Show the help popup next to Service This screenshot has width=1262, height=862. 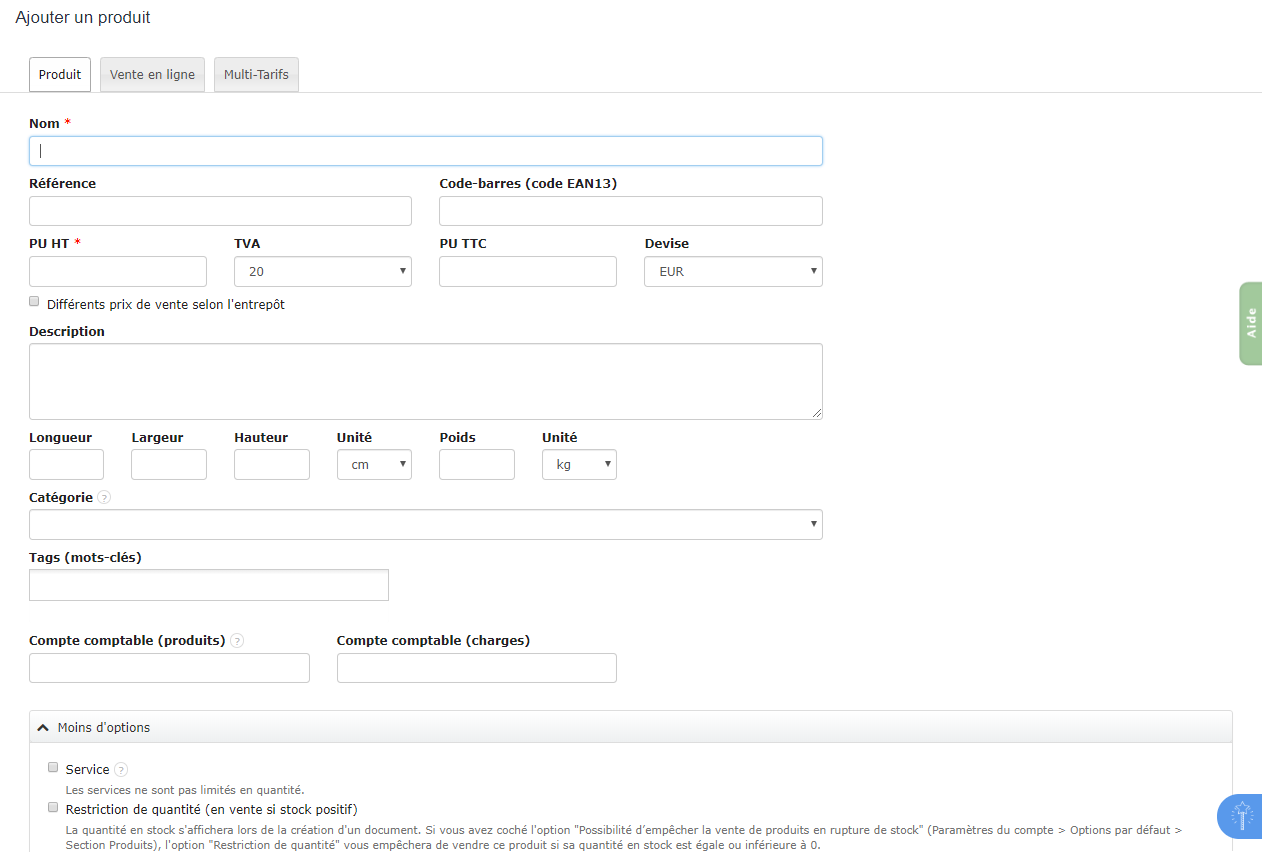pos(120,769)
